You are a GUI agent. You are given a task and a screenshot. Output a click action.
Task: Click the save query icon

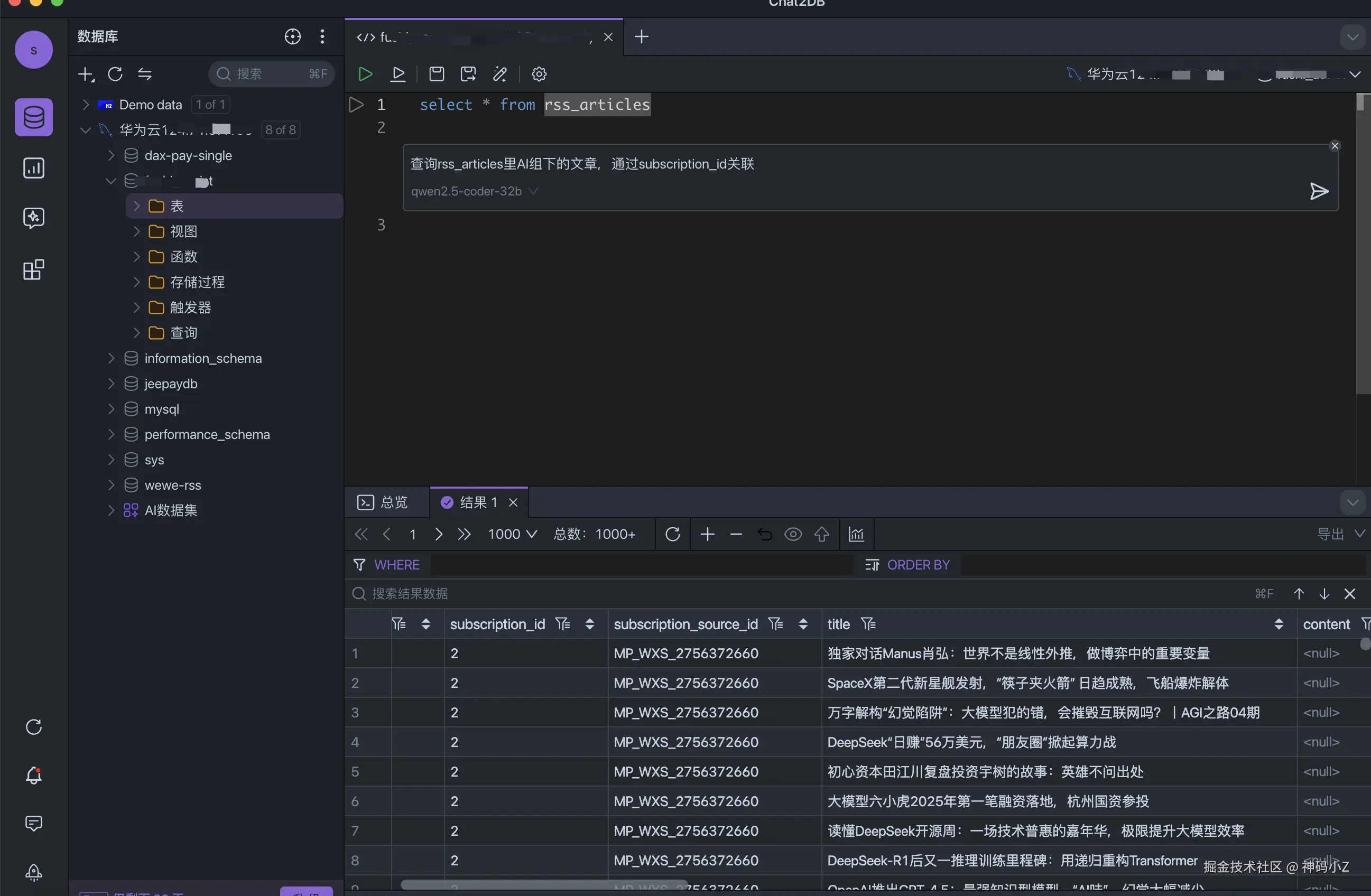[436, 74]
